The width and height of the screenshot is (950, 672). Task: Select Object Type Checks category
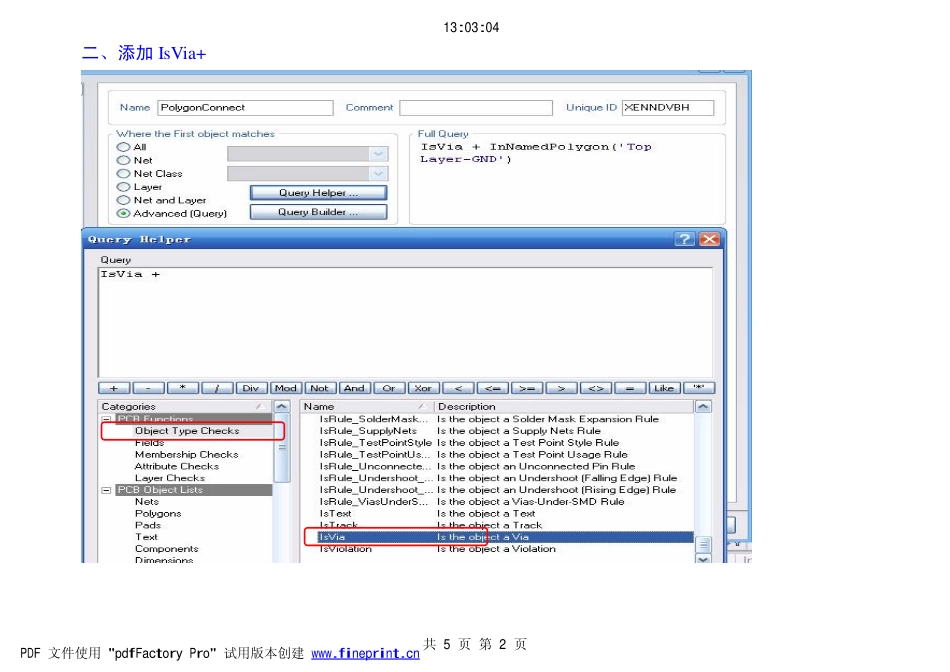187,431
